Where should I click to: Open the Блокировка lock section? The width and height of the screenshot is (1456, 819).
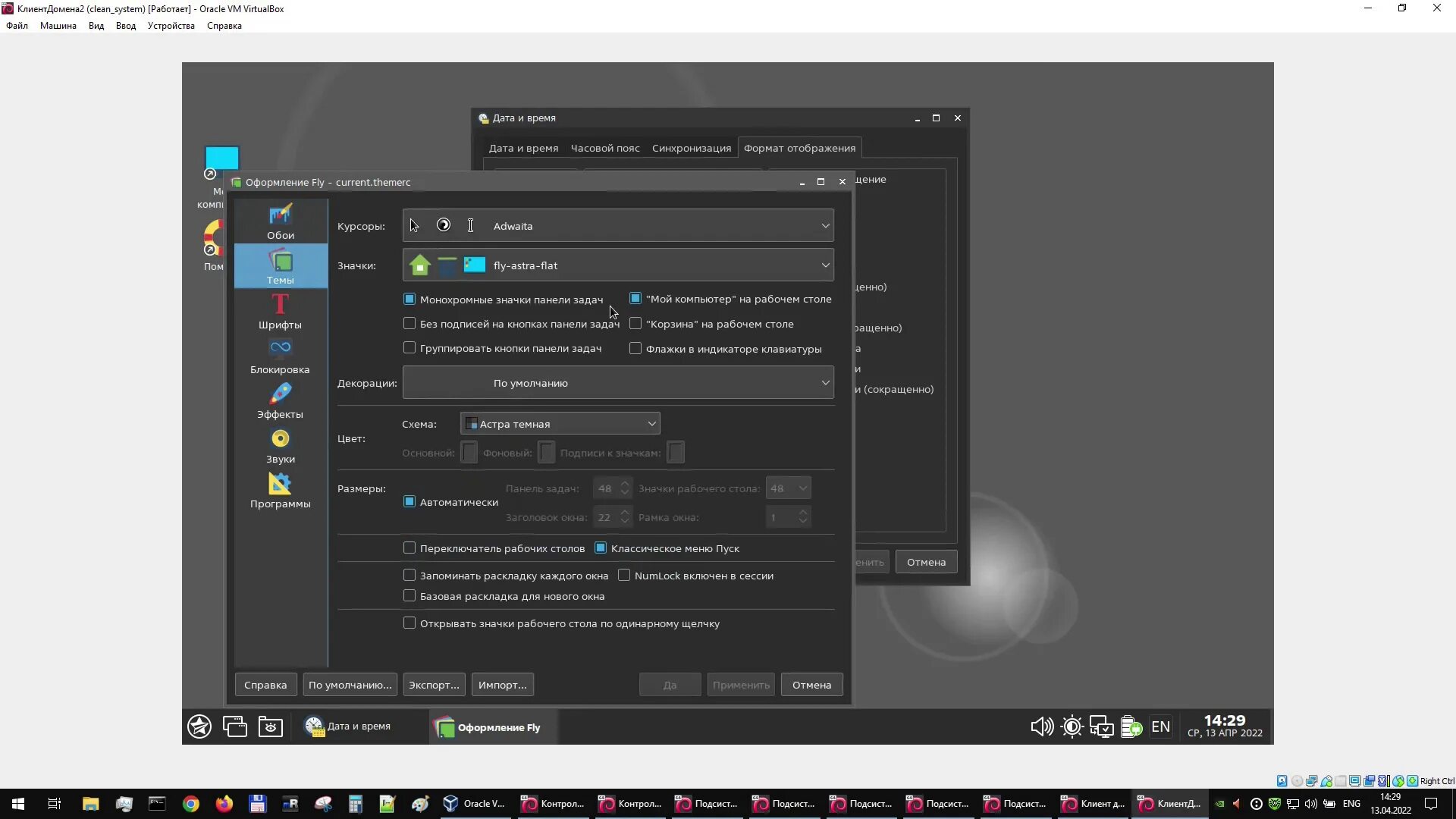281,356
